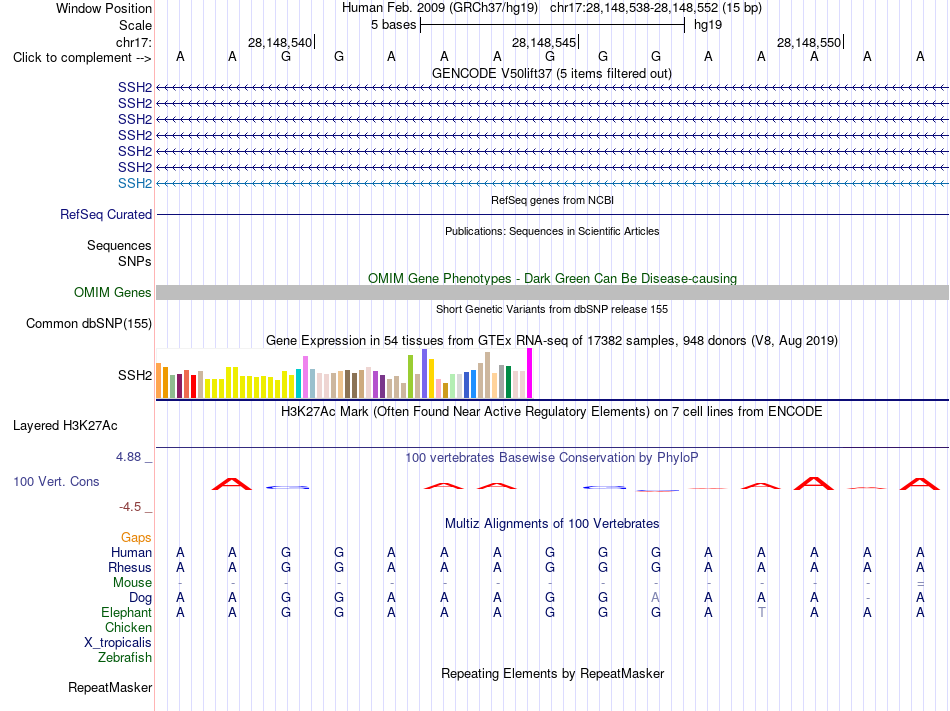The height and width of the screenshot is (711, 950).
Task: Open the 100 Vert. Cons track settings
Action: pos(56,481)
